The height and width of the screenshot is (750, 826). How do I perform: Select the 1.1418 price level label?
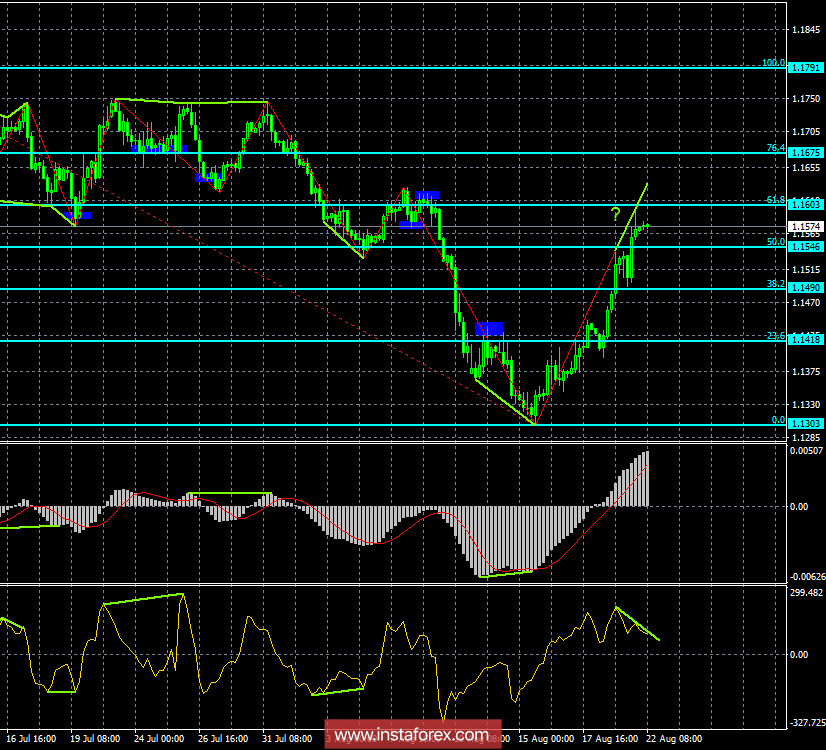click(x=805, y=341)
